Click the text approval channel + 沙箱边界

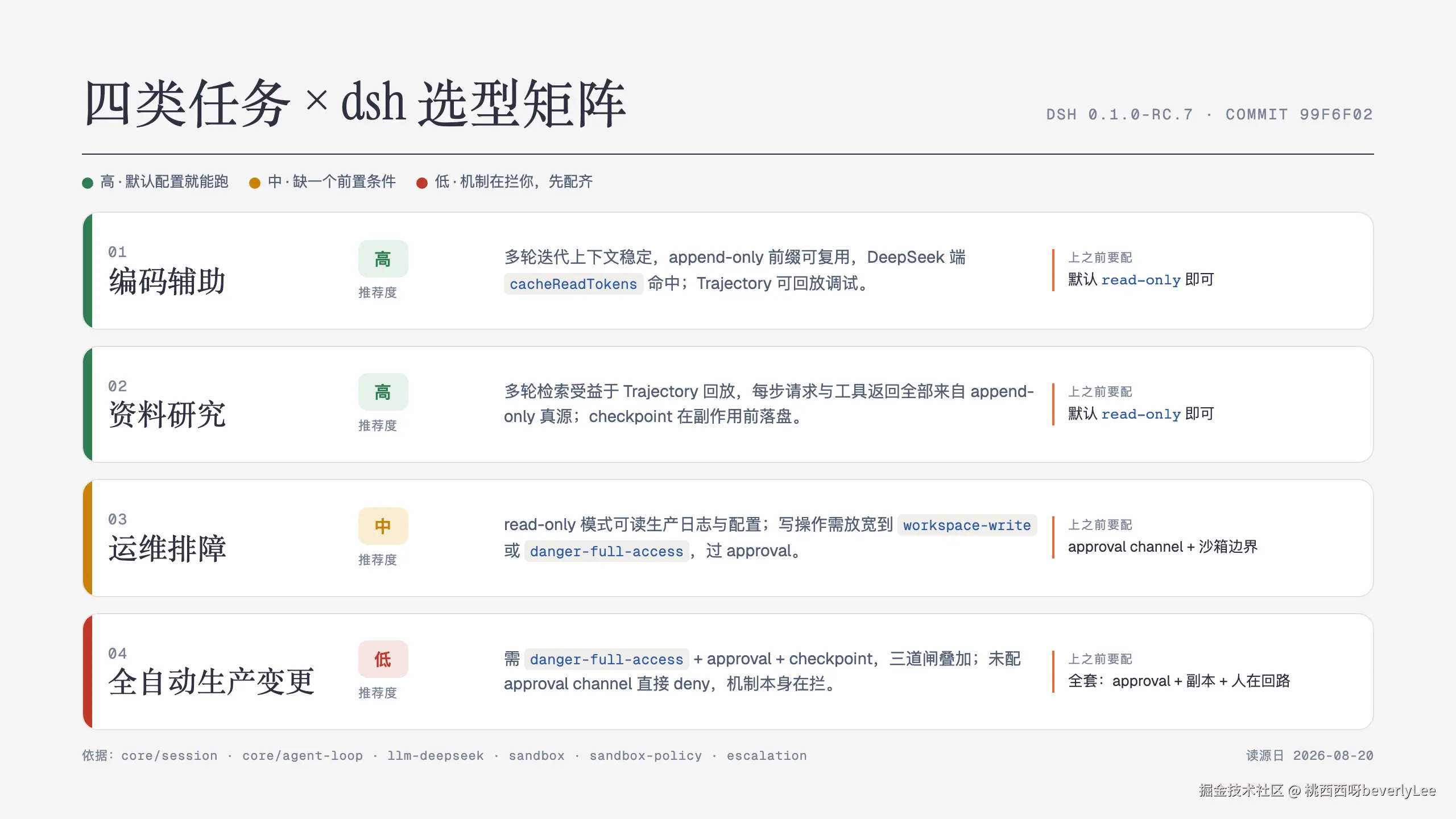[x=1163, y=547]
